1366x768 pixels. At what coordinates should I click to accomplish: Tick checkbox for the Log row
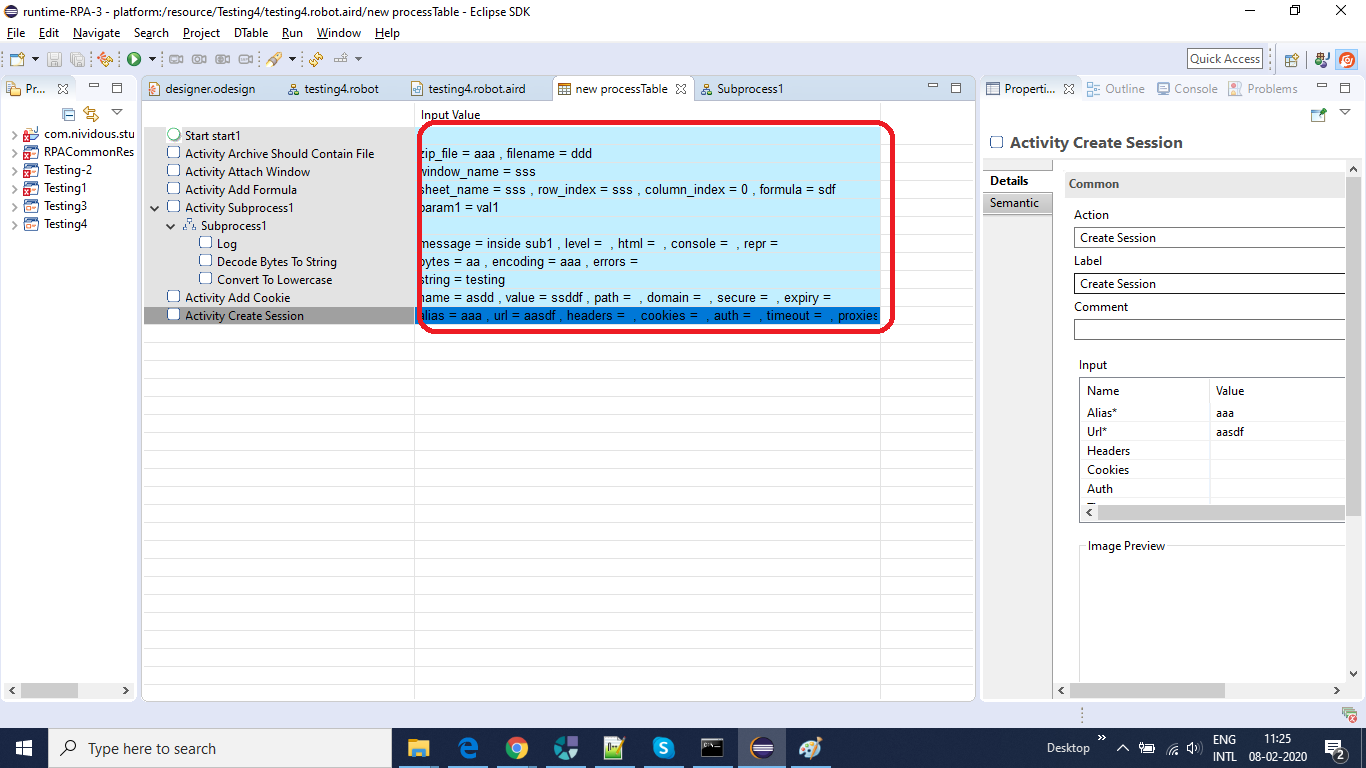point(206,243)
